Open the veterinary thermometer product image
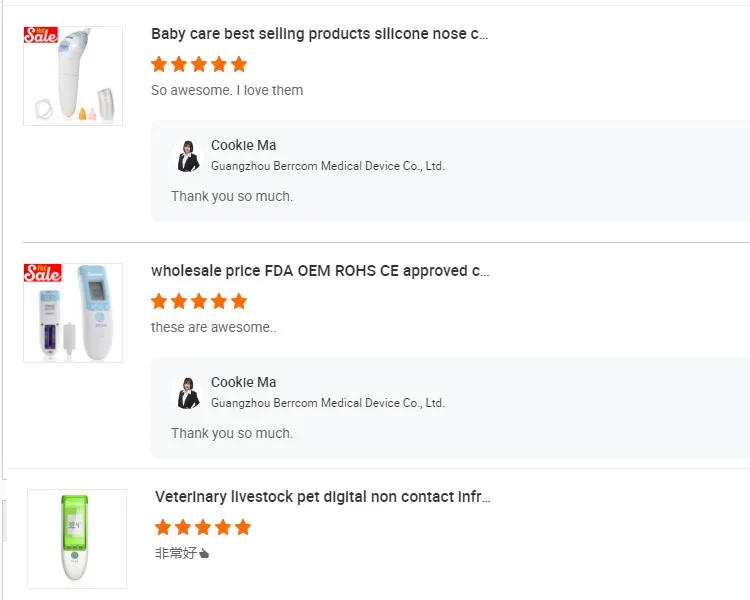Screen dimensions: 750x600 (77, 538)
